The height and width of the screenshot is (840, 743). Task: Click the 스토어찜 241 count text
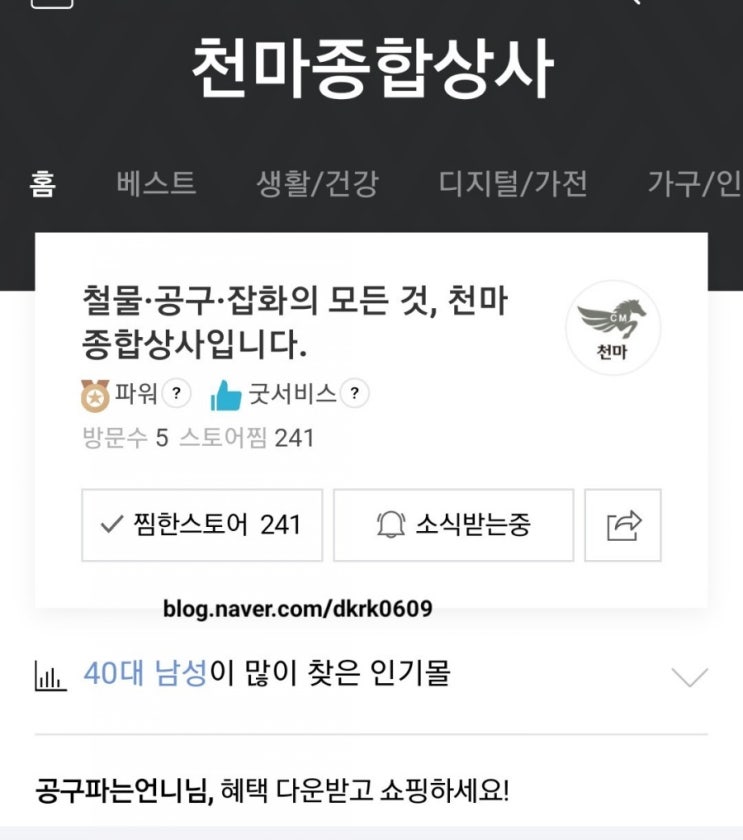pyautogui.click(x=246, y=438)
